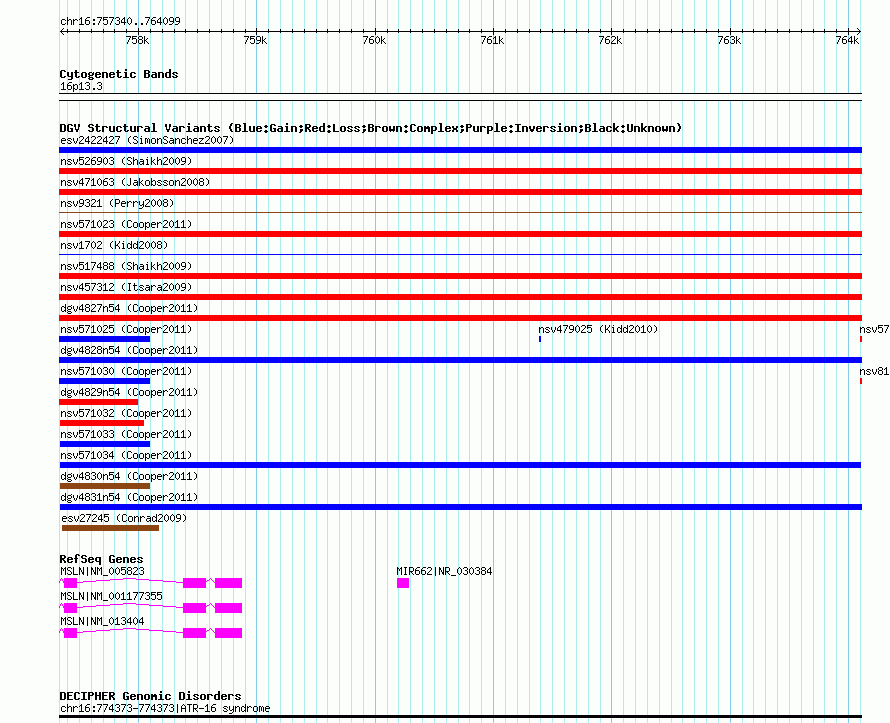Viewport: 890px width, 723px height.
Task: Click the brown bar under dgv4830n54
Action: point(104,486)
